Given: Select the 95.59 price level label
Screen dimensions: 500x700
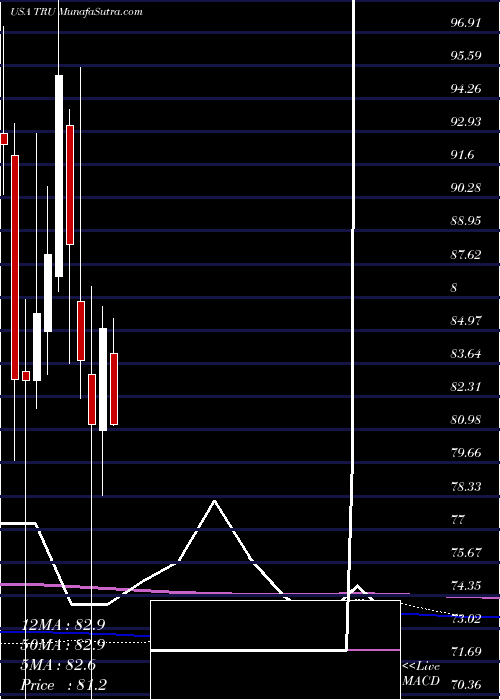Looking at the screenshot, I should tap(466, 55).
